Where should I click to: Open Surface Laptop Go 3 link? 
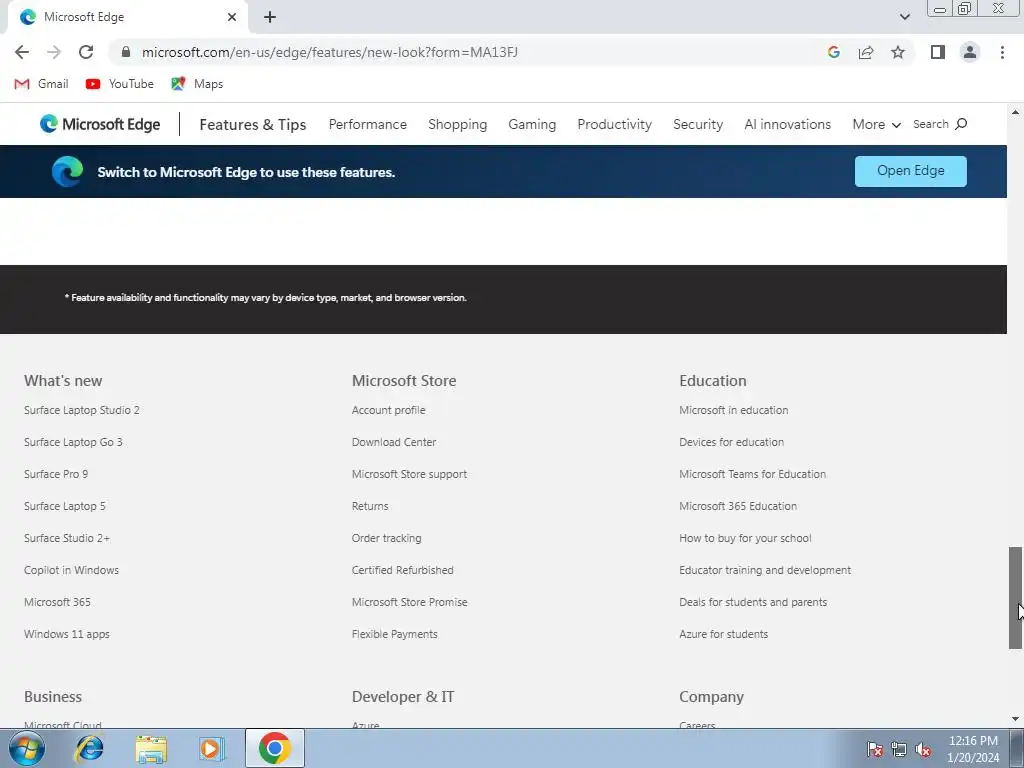click(x=73, y=442)
